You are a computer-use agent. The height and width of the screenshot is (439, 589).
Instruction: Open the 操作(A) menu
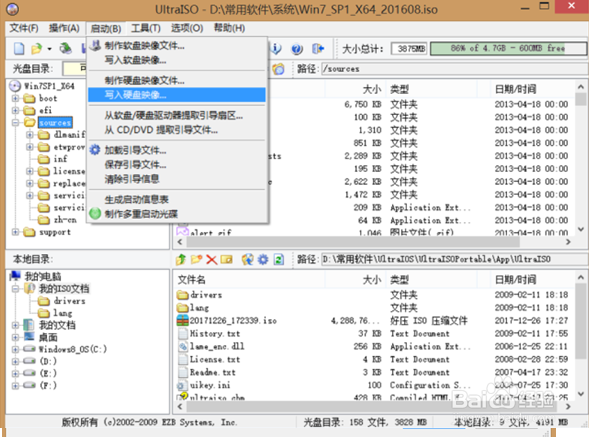click(x=64, y=28)
